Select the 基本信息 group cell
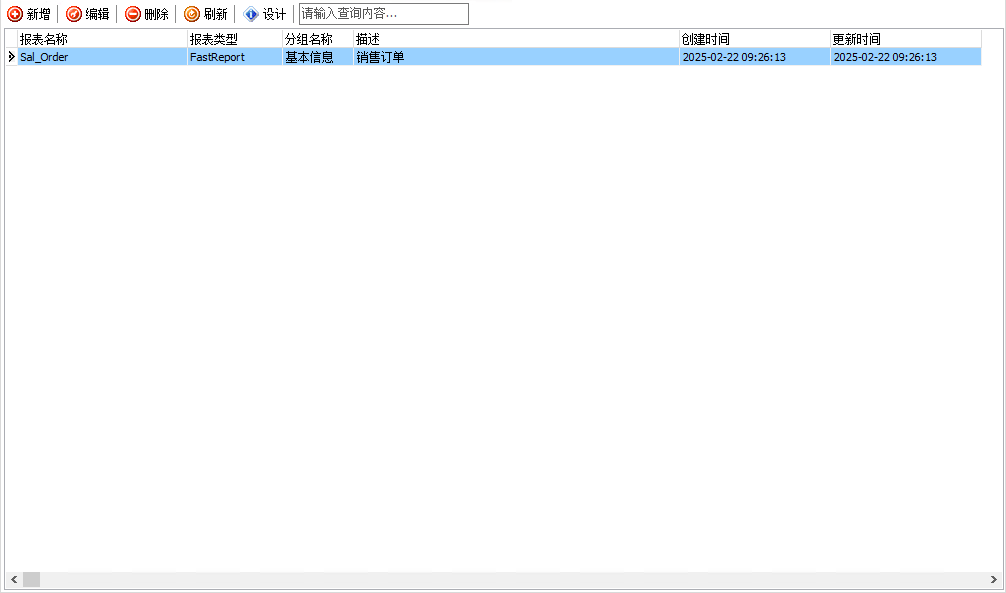Screen dimensions: 1006x593 click(318, 57)
